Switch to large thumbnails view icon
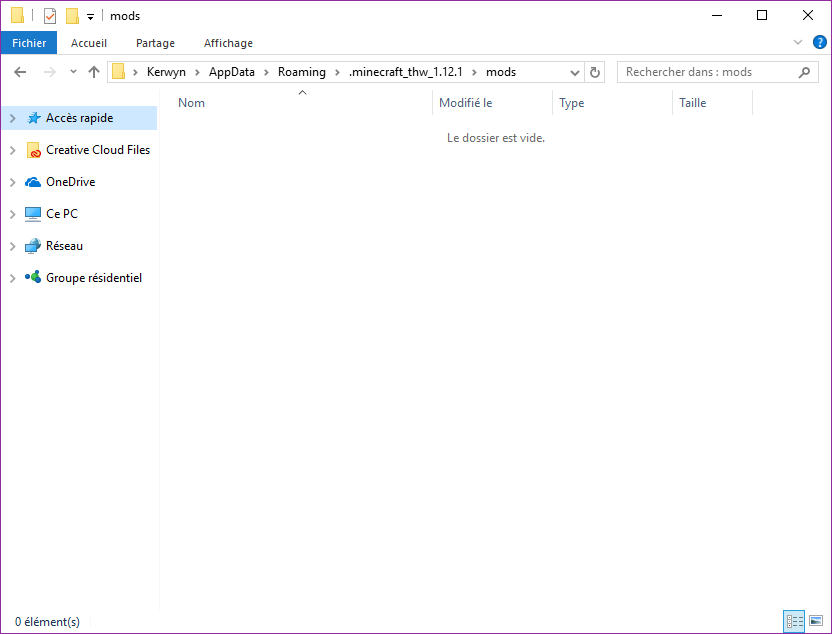Image resolution: width=832 pixels, height=634 pixels. point(815,621)
